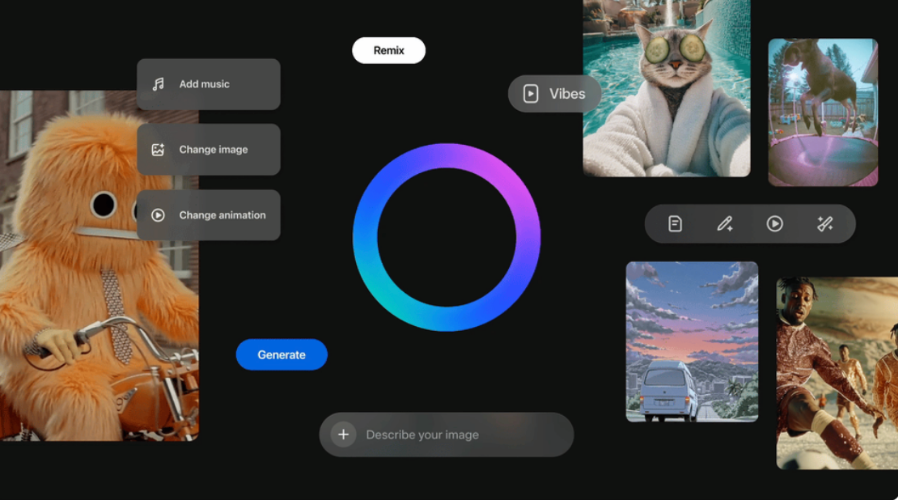Click the image icon beside Change image
The height and width of the screenshot is (500, 900).
pos(158,150)
